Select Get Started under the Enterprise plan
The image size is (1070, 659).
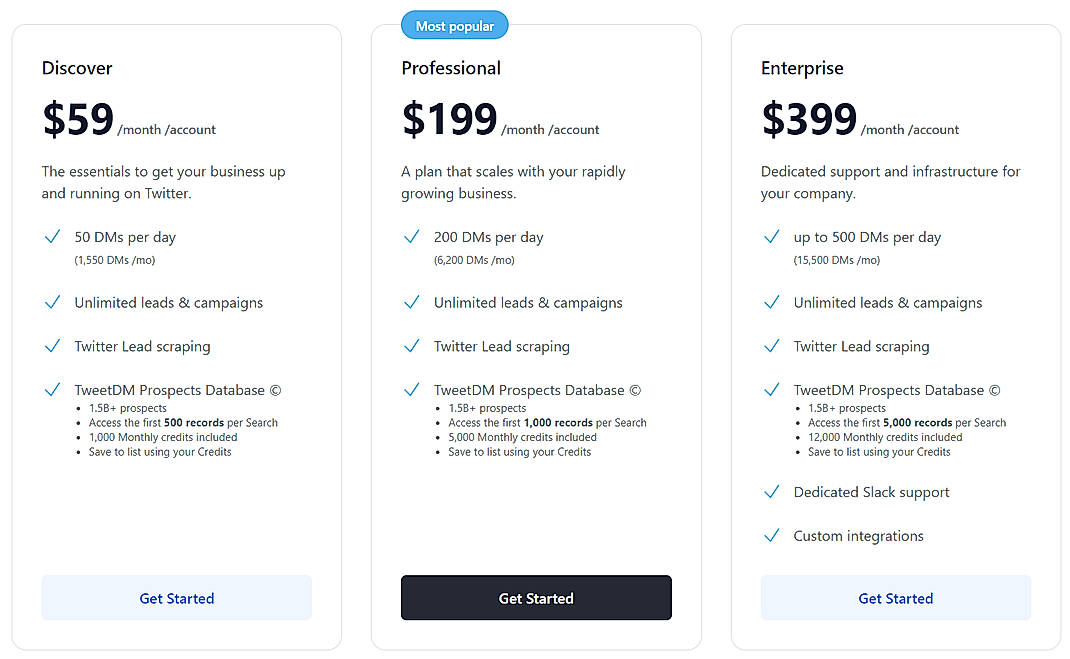click(x=895, y=598)
